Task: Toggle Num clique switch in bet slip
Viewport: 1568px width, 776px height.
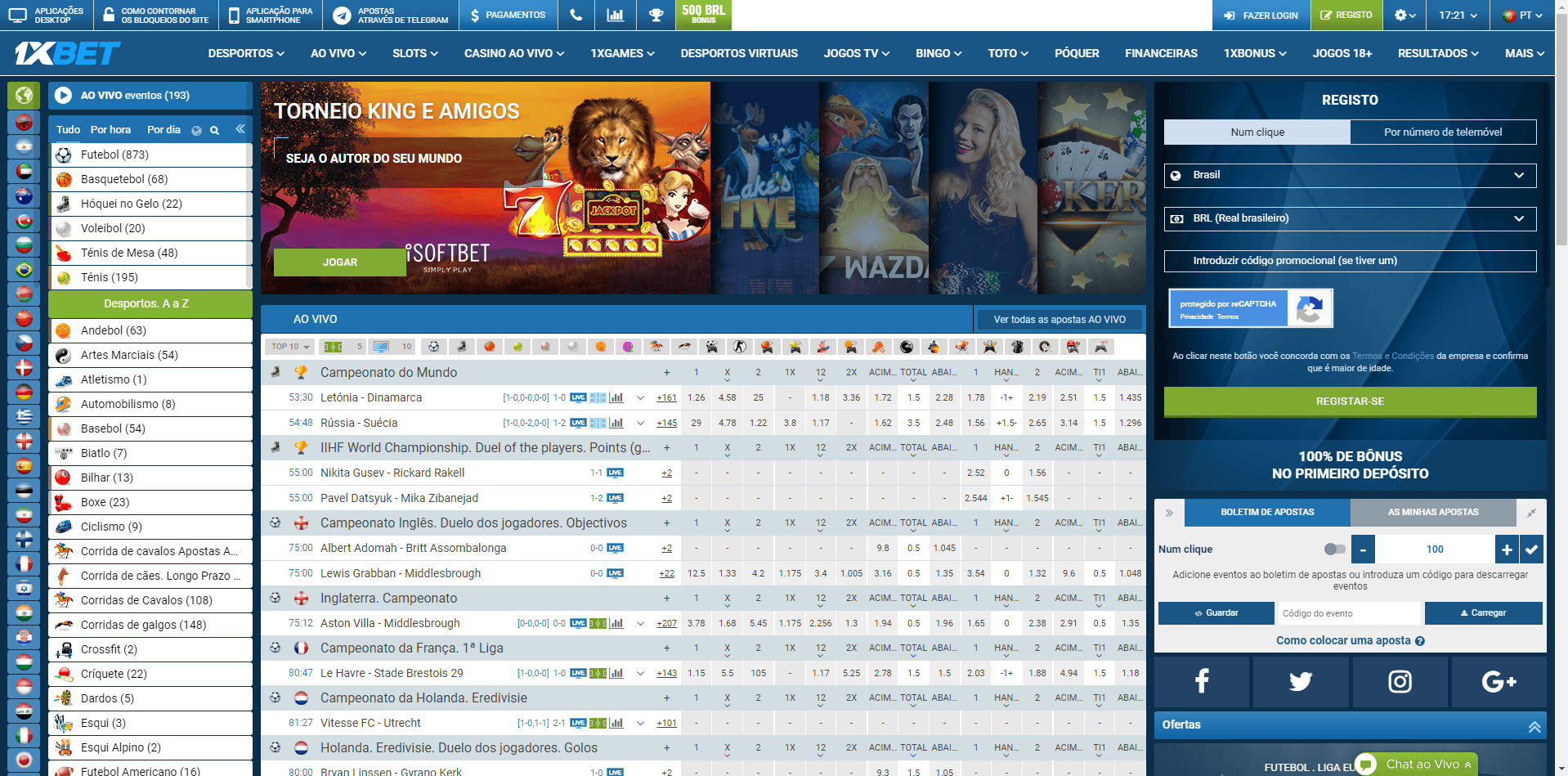Action: (x=1334, y=549)
